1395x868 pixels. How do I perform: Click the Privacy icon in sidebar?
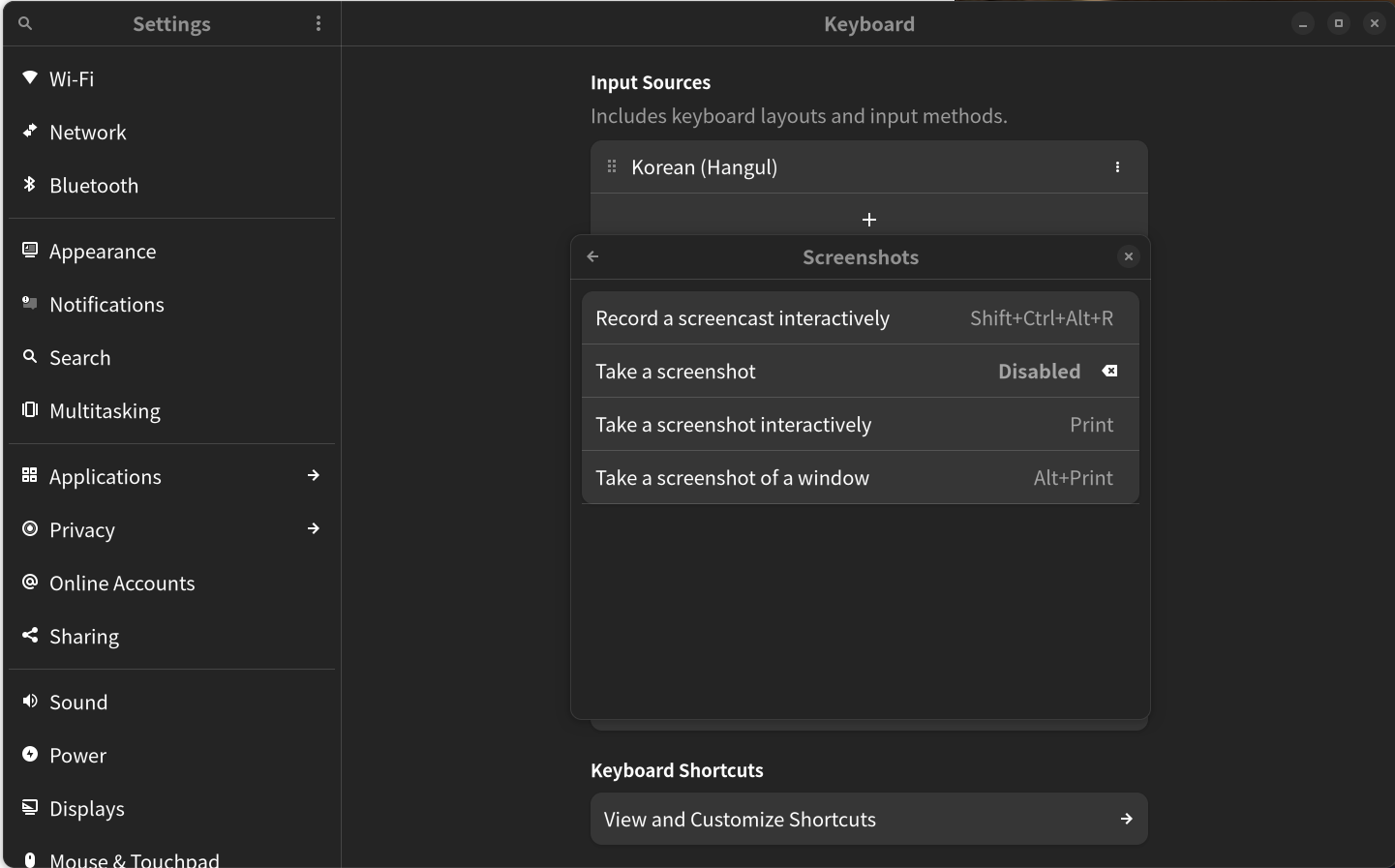[x=30, y=528]
